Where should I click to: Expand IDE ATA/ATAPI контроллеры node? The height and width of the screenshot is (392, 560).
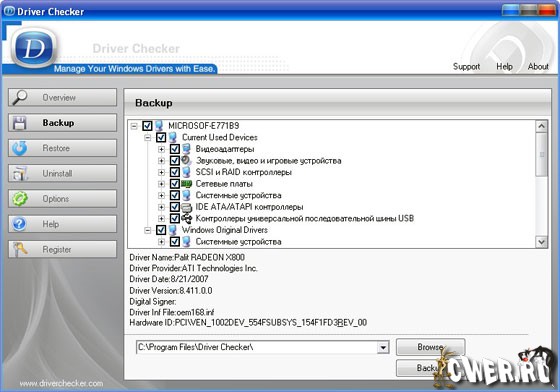(x=161, y=207)
